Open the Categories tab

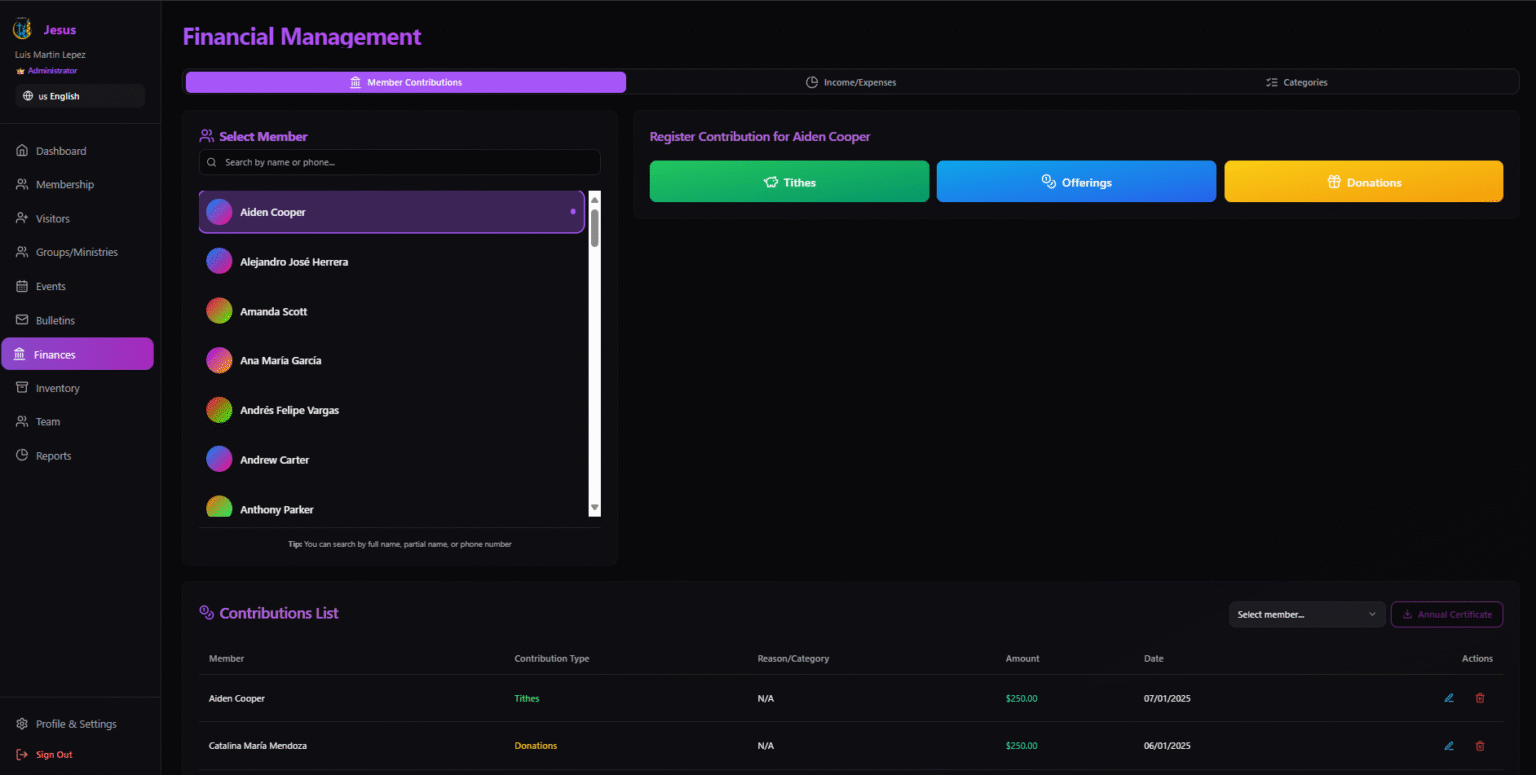(1296, 82)
